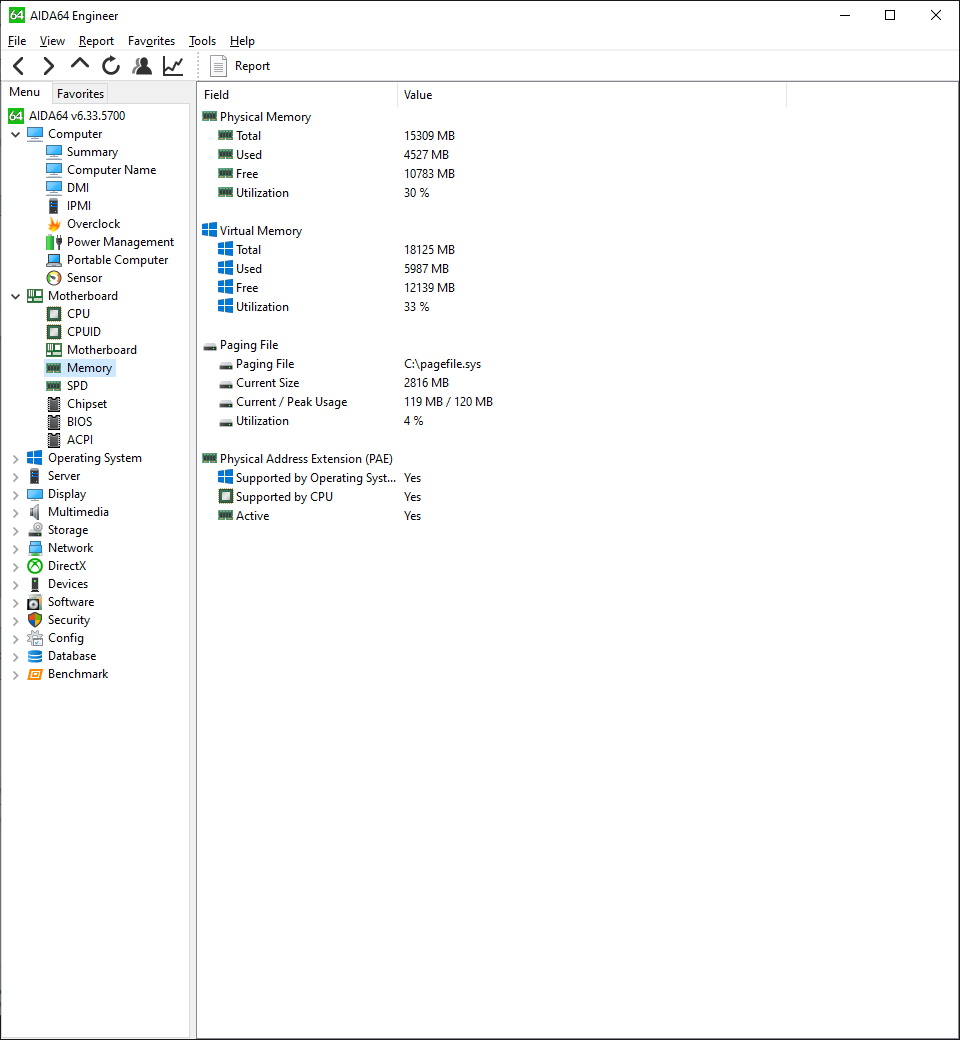Select the SPD memory icon
This screenshot has width=960, height=1040.
[x=54, y=386]
